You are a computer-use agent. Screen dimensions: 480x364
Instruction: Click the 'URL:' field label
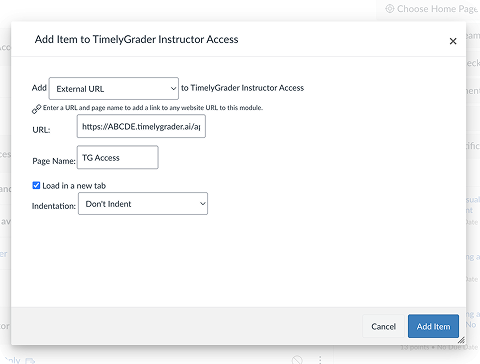41,130
